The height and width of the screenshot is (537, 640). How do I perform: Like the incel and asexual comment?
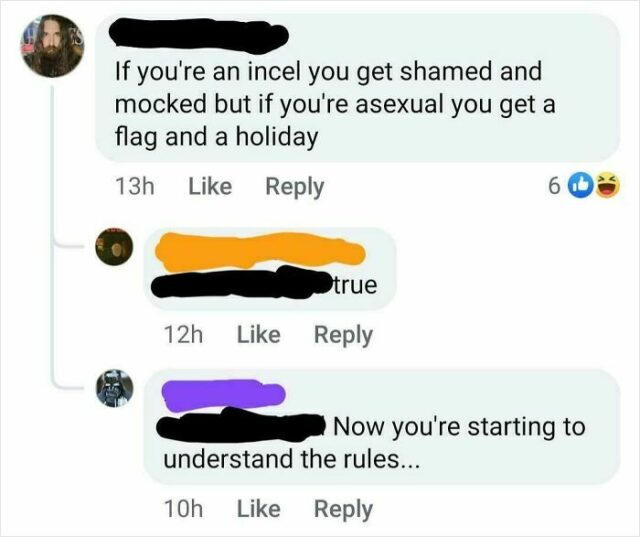(x=210, y=187)
